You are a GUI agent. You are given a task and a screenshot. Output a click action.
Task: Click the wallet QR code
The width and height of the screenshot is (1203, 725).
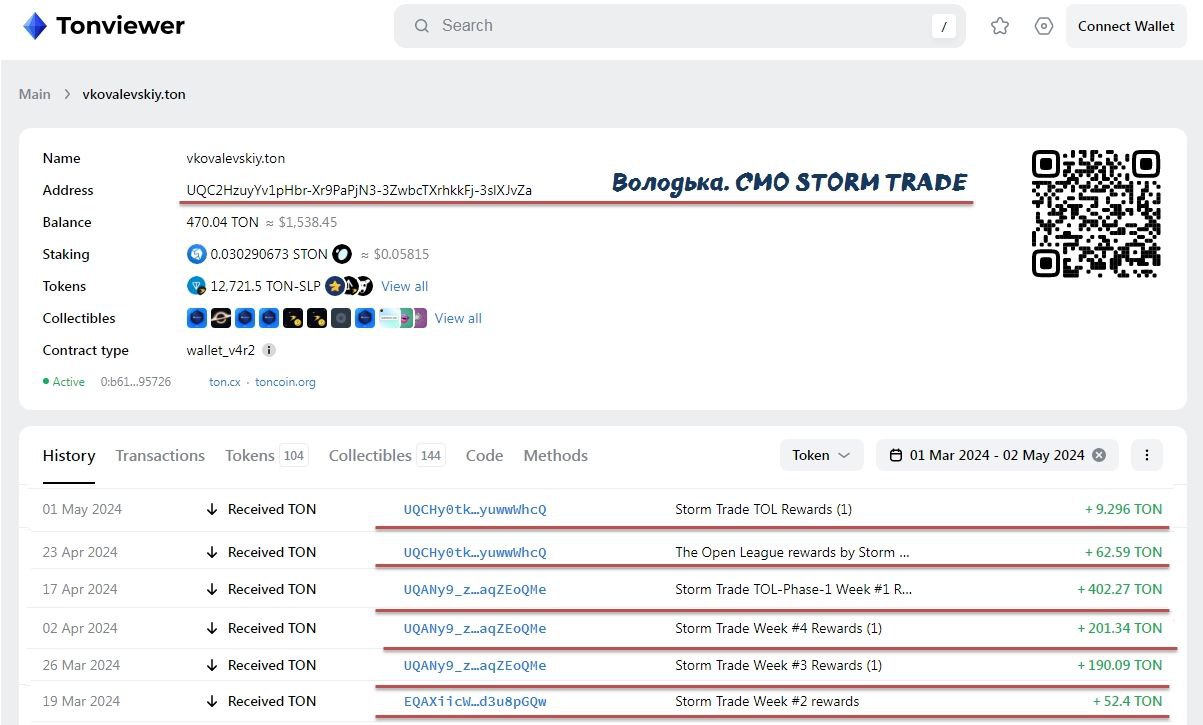[1096, 213]
